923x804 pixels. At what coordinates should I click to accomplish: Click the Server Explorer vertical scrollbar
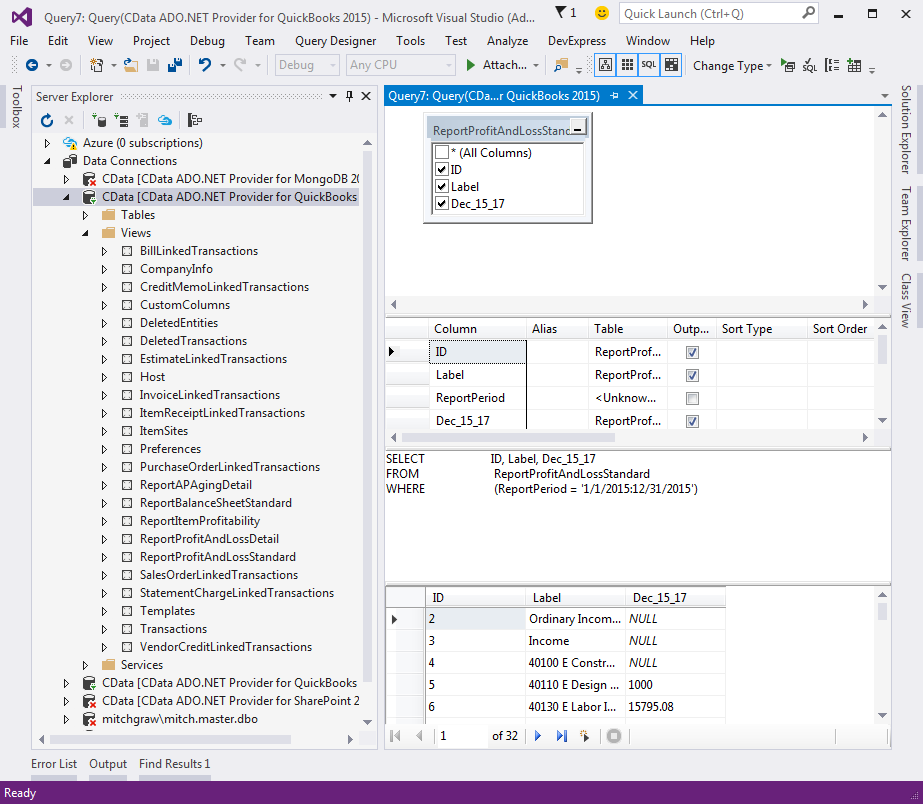click(x=367, y=416)
